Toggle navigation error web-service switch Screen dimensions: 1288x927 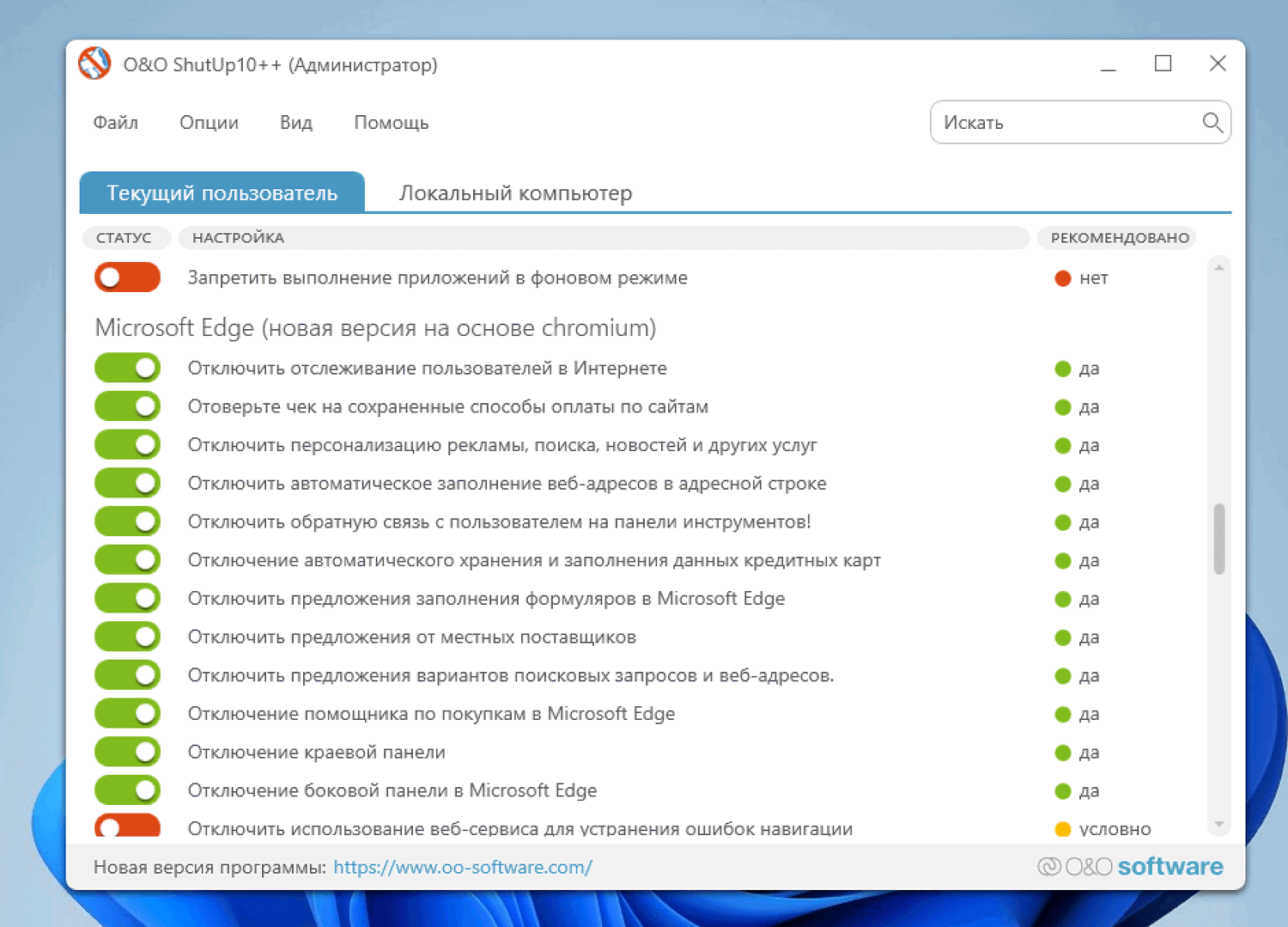pos(127,826)
